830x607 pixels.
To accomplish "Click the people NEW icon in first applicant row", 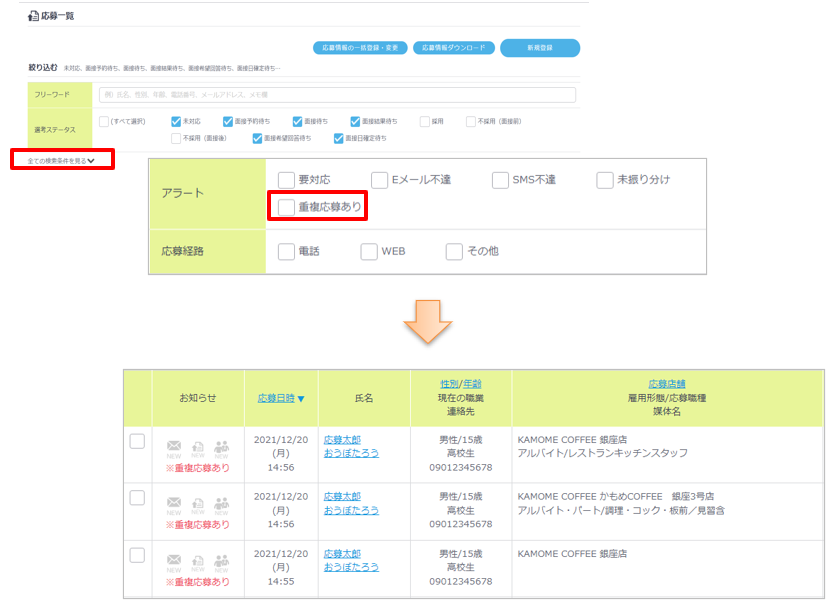I will [222, 445].
